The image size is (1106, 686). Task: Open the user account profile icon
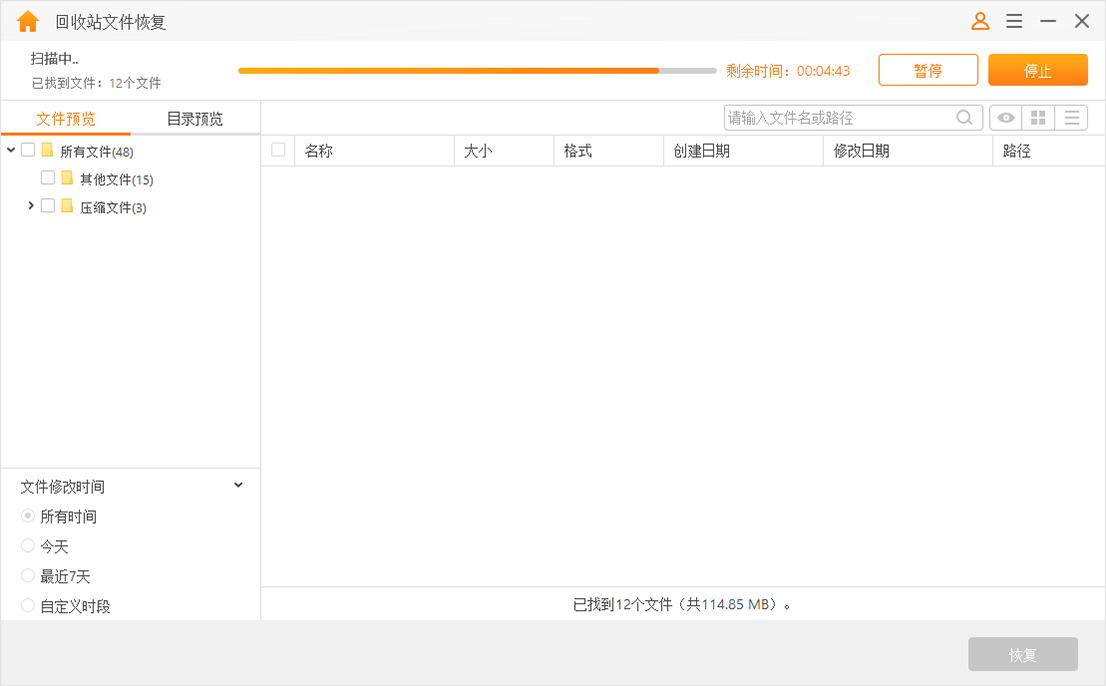click(980, 21)
